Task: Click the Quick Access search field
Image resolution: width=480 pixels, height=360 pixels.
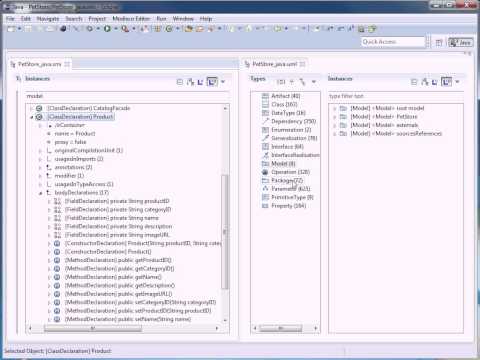Action: [x=393, y=42]
